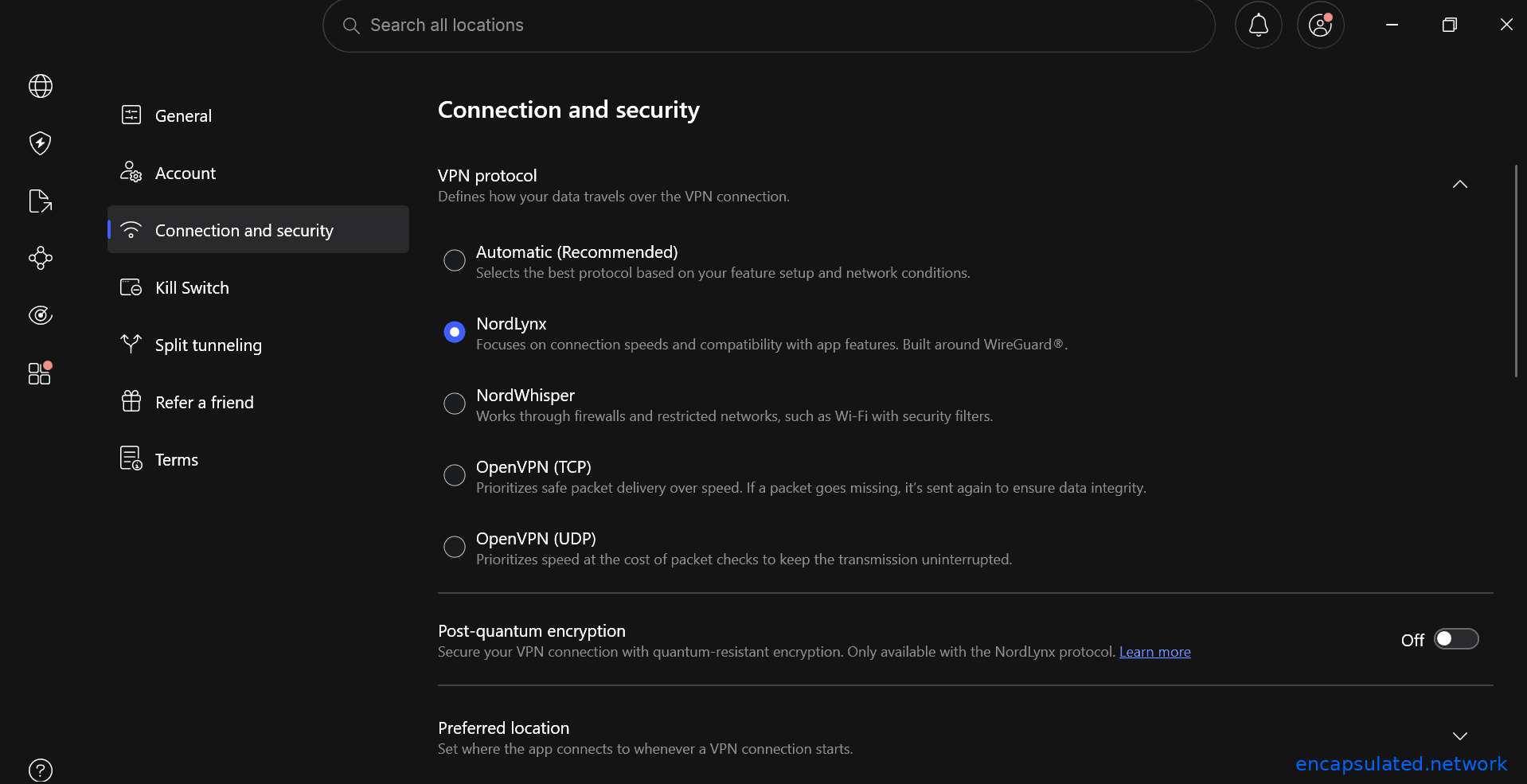The width and height of the screenshot is (1527, 784).
Task: Open the help question mark icon
Action: coord(41,770)
